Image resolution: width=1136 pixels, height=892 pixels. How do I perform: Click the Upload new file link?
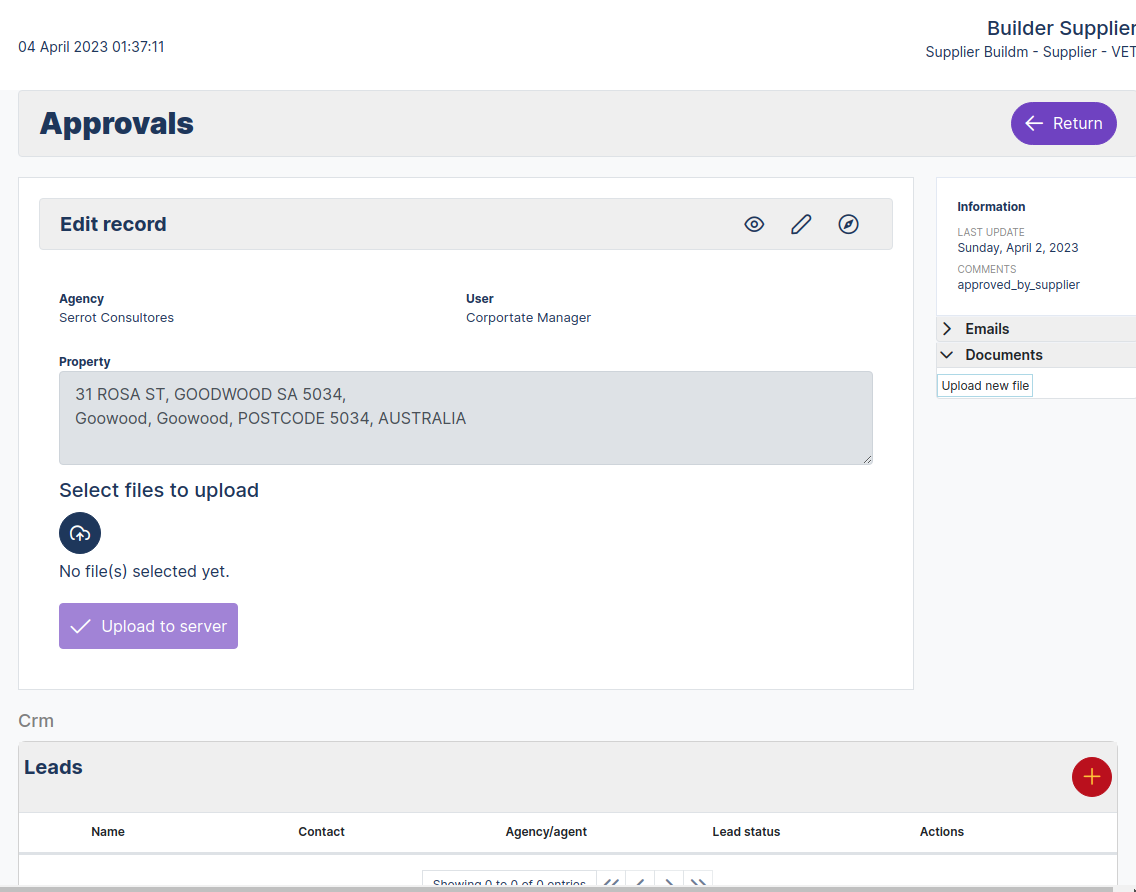pos(985,385)
